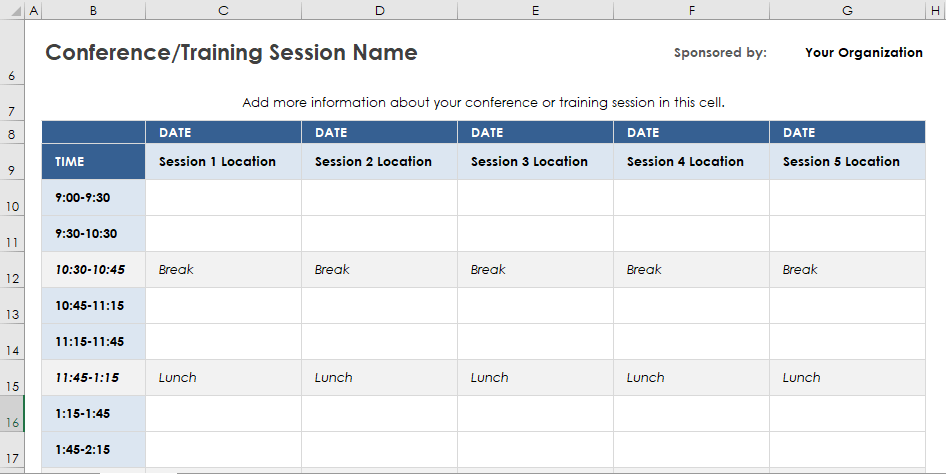The height and width of the screenshot is (474, 946).
Task: Select the Break cell under Session 2
Action: pyautogui.click(x=379, y=270)
